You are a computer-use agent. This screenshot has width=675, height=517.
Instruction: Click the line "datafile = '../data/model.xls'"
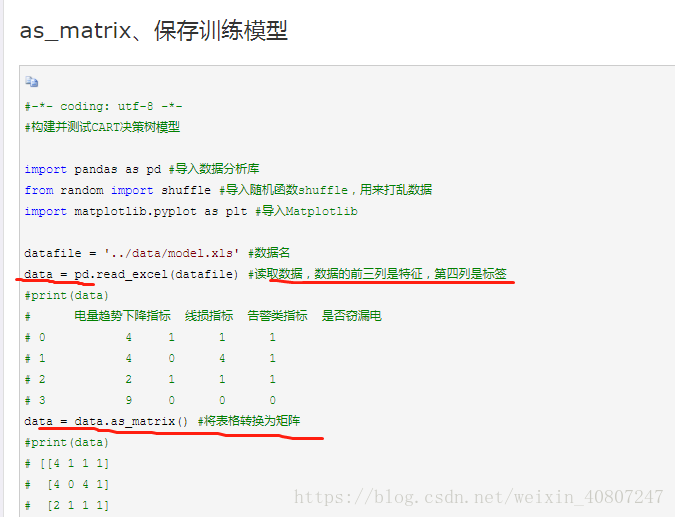pyautogui.click(x=131, y=253)
